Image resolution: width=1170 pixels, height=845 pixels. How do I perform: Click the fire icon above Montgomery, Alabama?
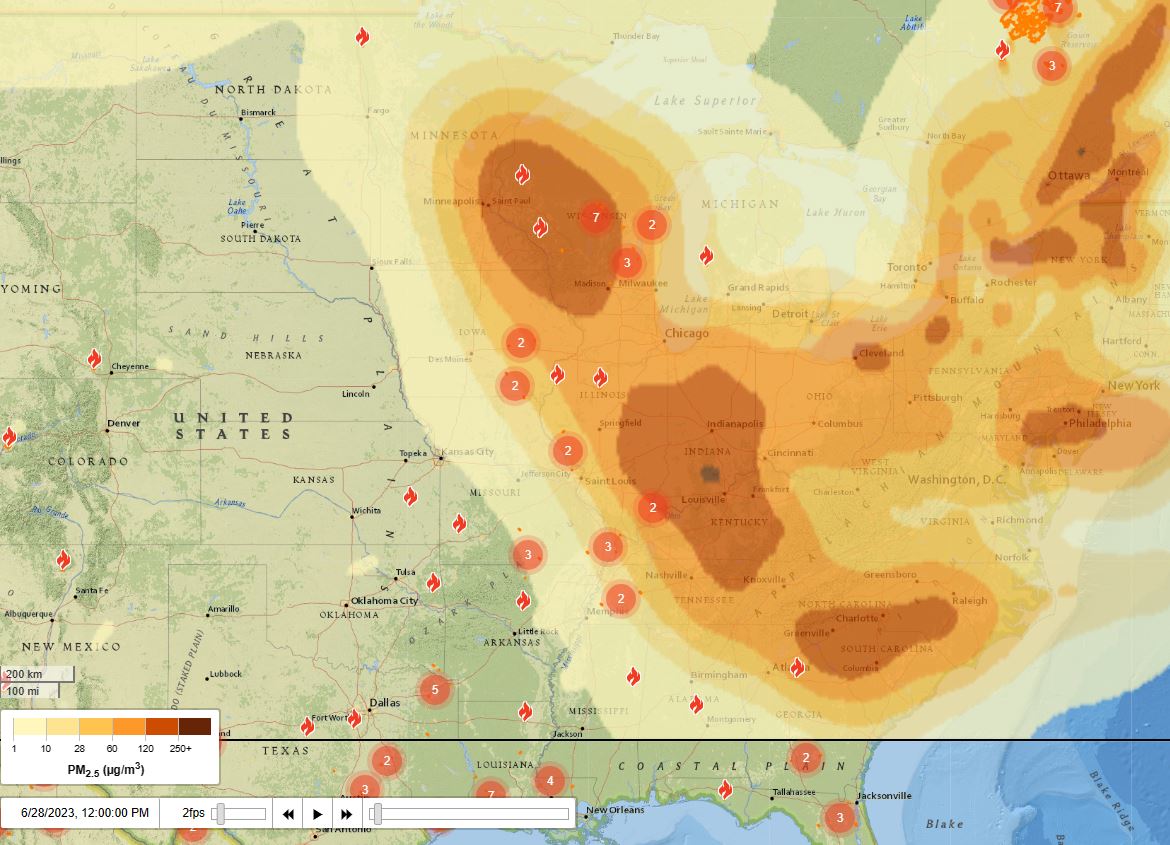tap(696, 703)
